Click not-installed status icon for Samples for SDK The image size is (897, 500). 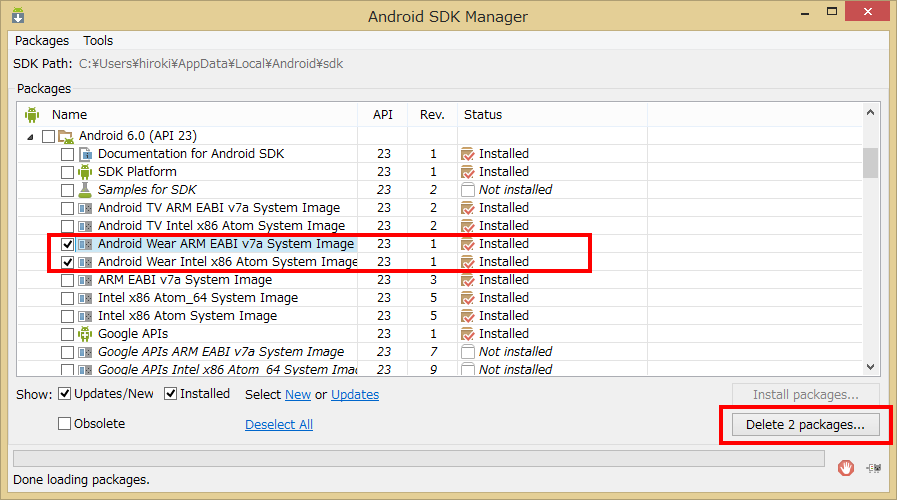(467, 190)
